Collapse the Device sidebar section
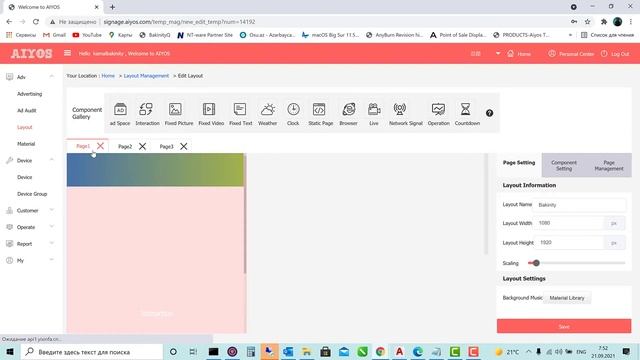The image size is (640, 360). [51, 160]
